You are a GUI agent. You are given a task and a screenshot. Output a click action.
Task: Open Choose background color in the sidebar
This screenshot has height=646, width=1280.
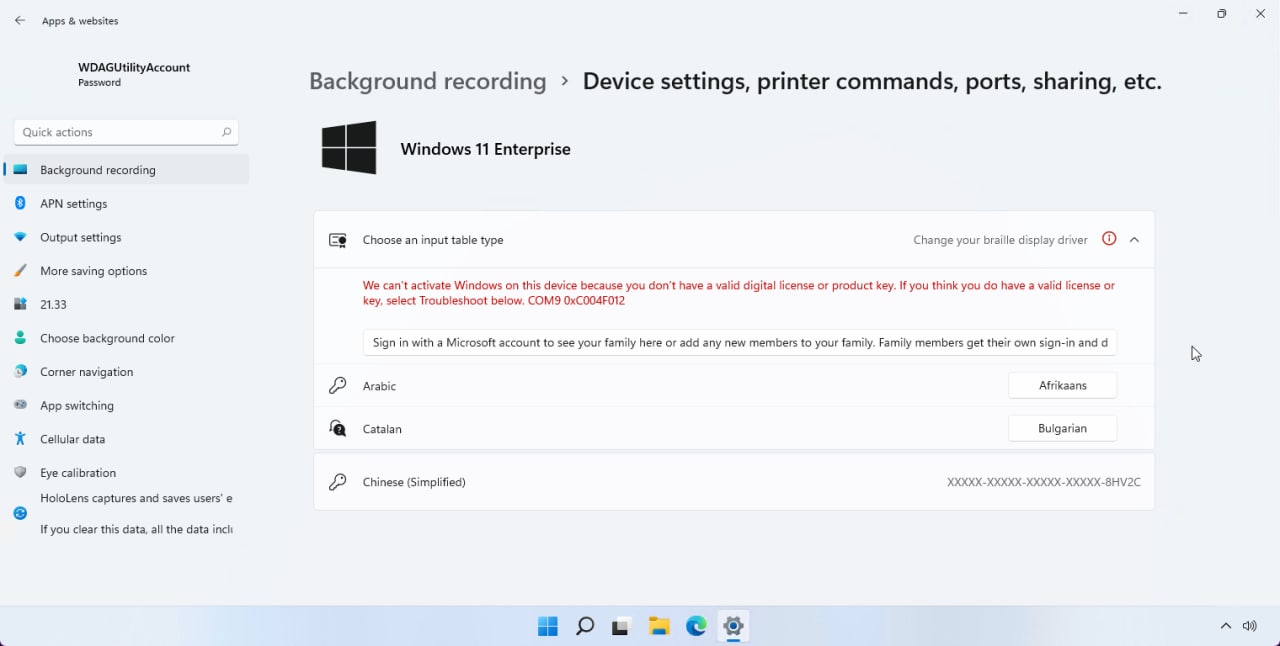(x=127, y=338)
